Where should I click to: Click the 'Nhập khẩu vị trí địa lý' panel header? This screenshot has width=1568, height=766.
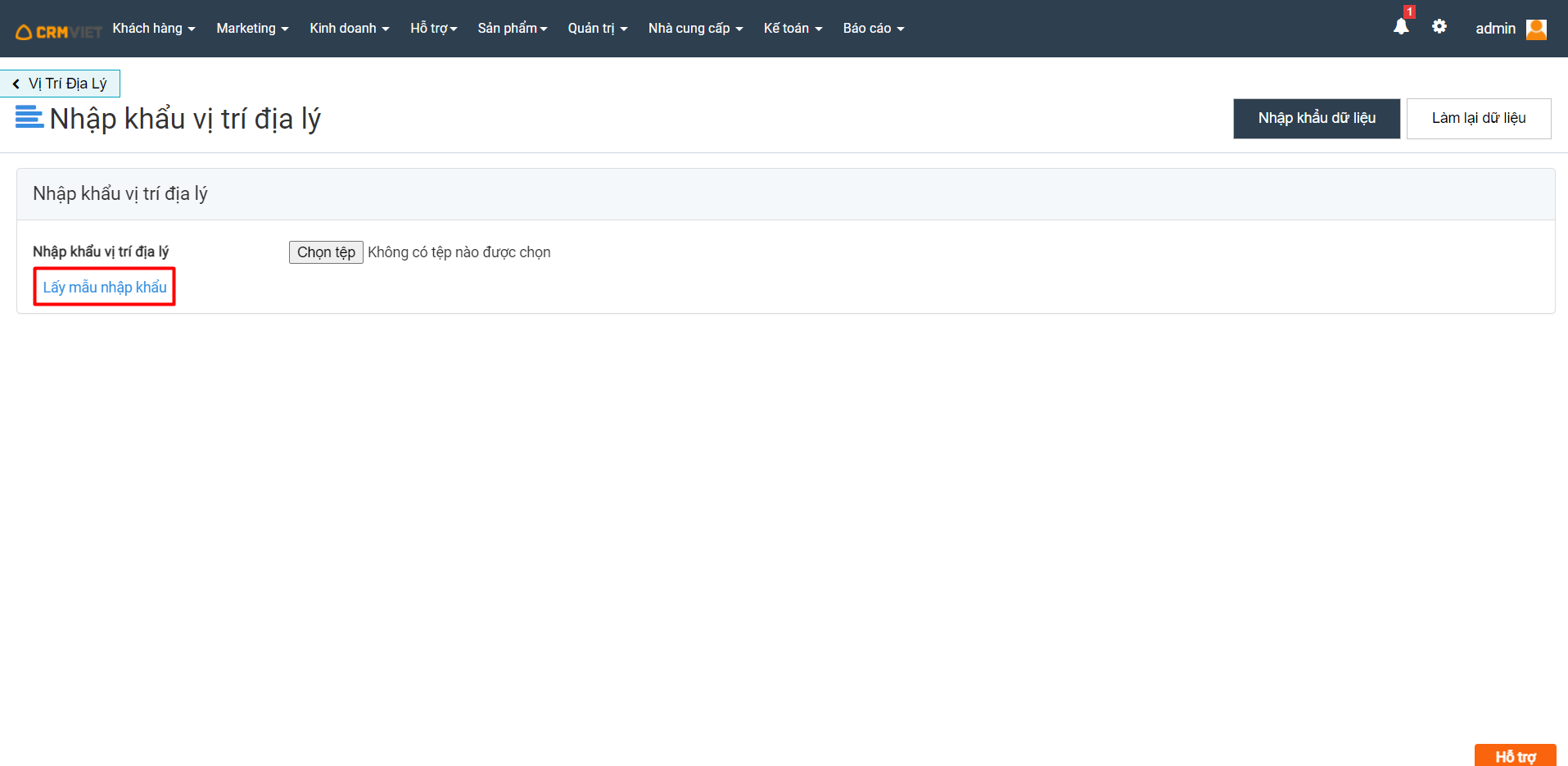click(786, 194)
